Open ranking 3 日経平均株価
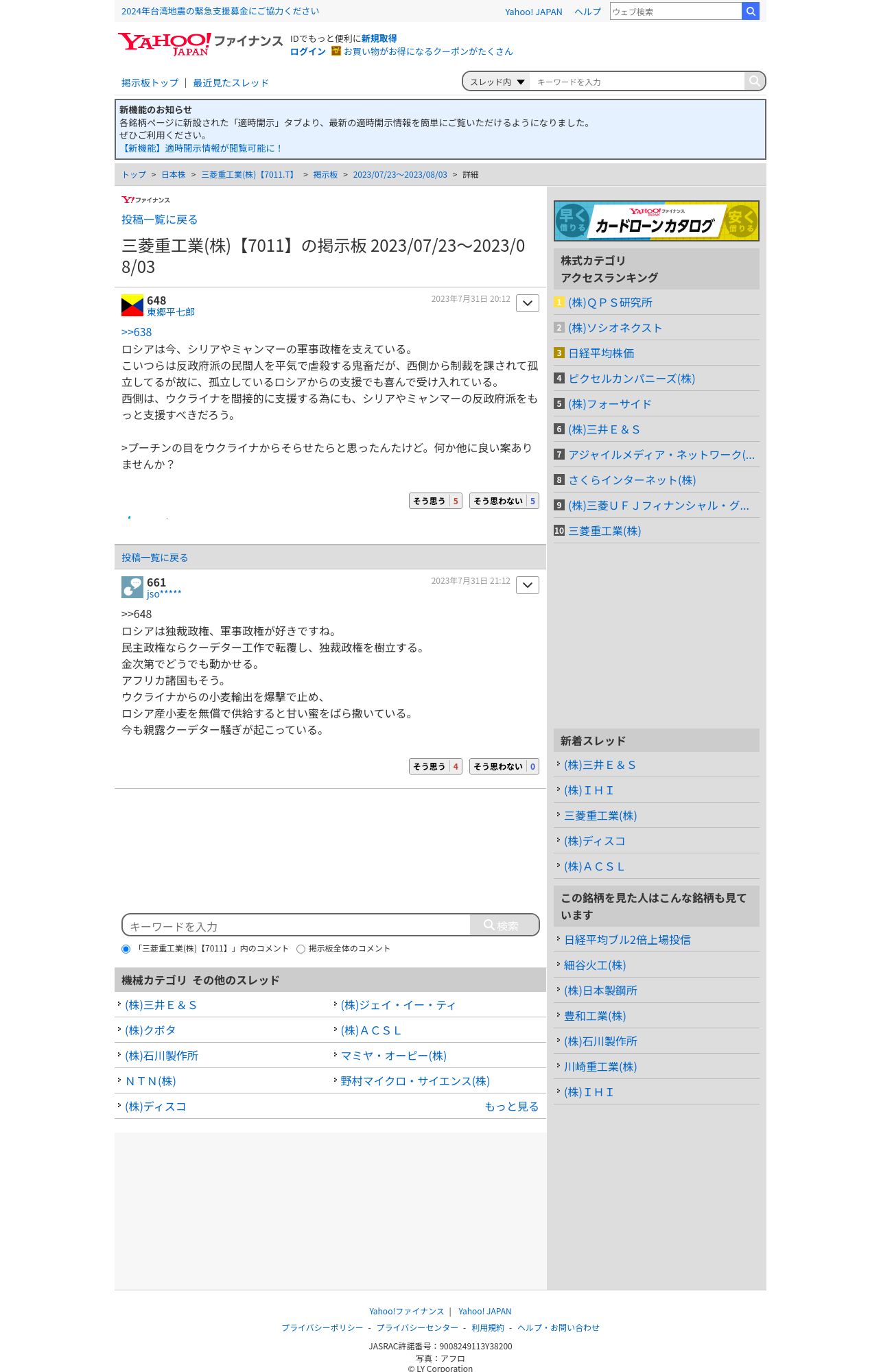 coord(601,353)
